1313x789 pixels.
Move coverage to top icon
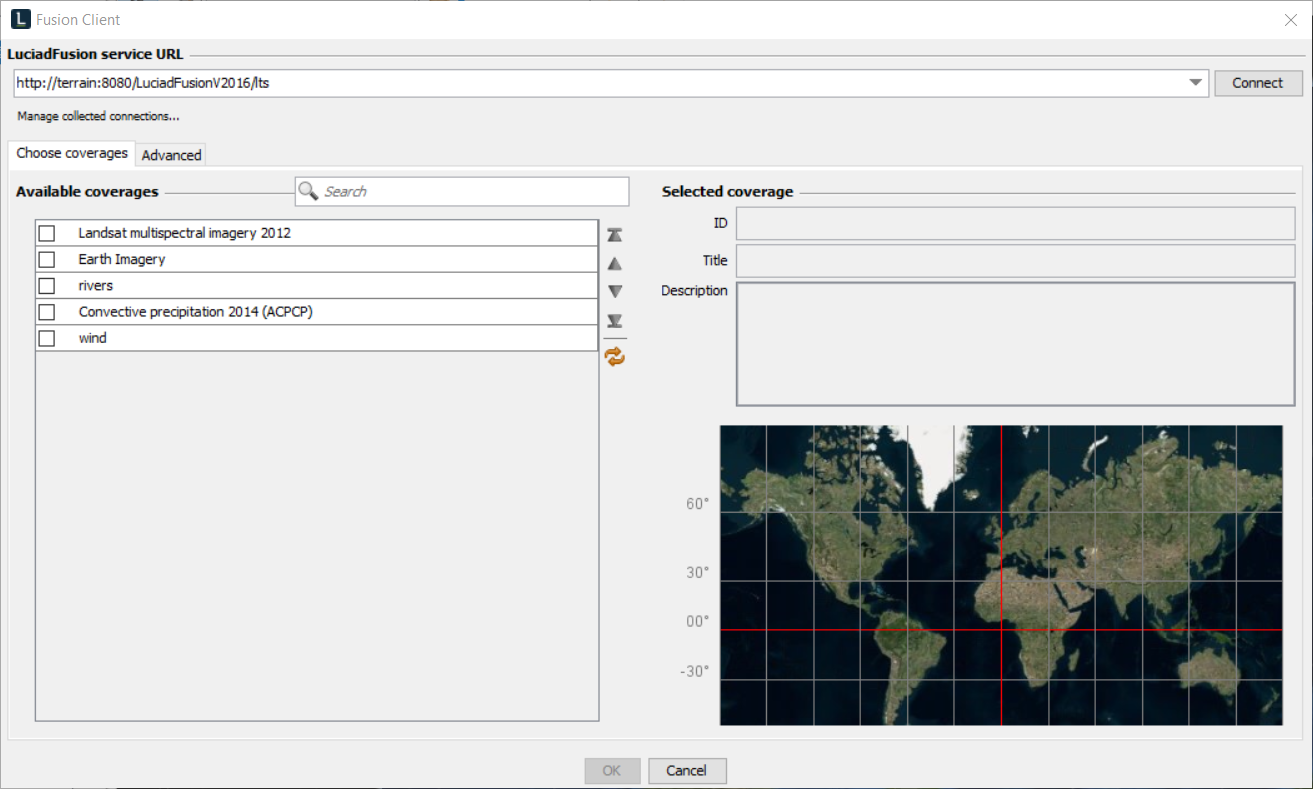click(x=615, y=234)
